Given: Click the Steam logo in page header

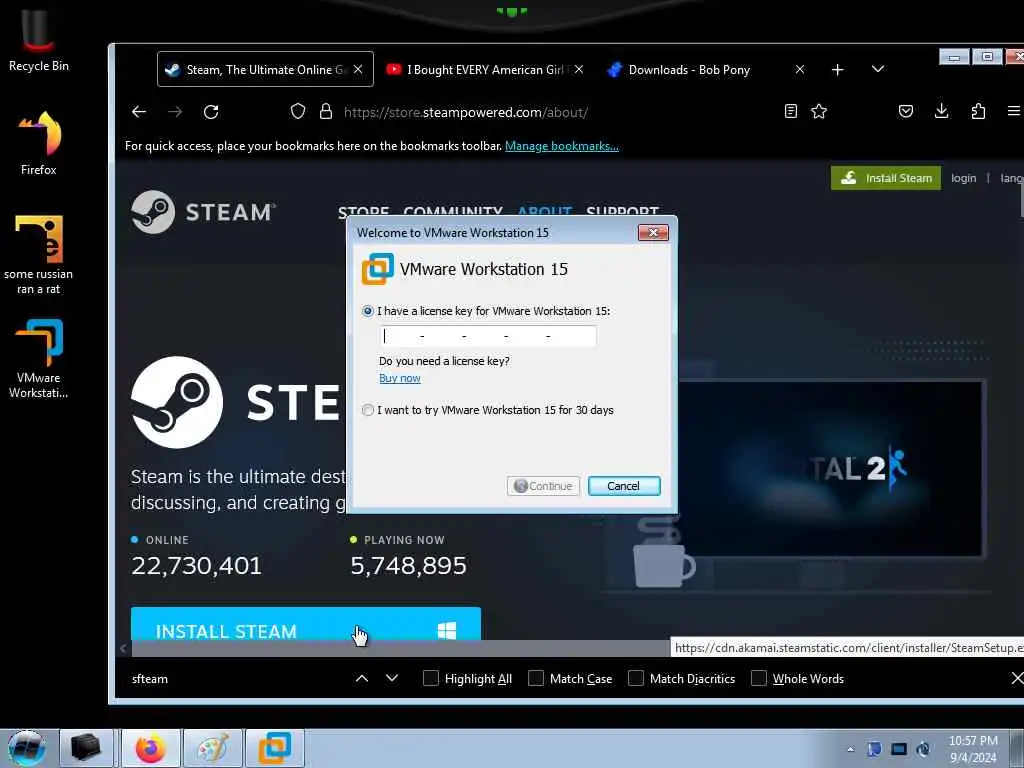Looking at the screenshot, I should pyautogui.click(x=203, y=212).
